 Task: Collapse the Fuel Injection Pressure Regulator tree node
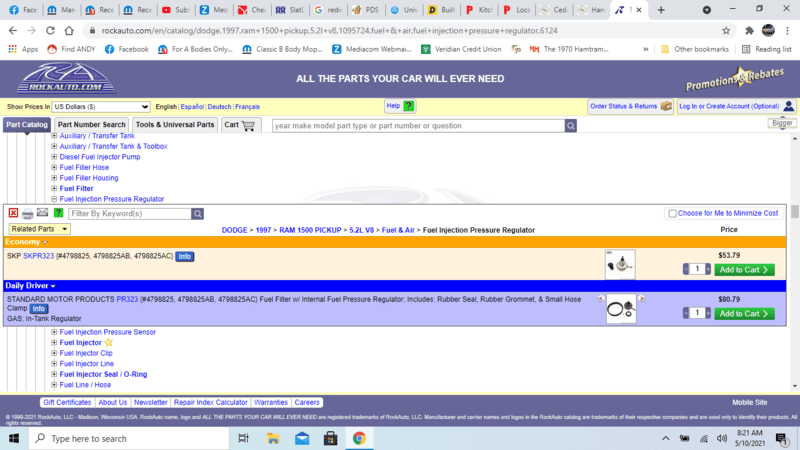[x=54, y=199]
